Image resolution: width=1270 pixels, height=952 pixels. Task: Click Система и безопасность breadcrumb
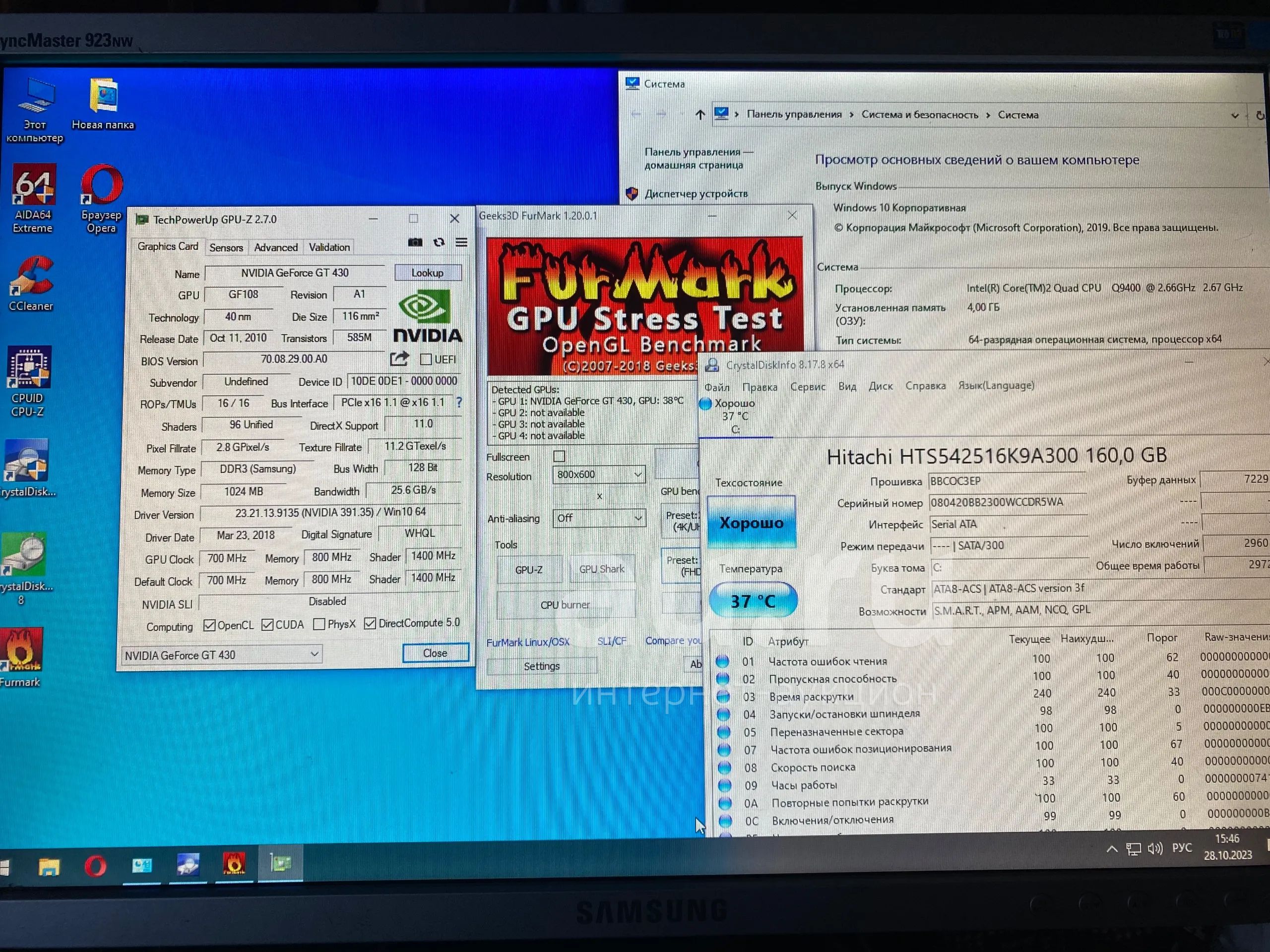point(919,115)
